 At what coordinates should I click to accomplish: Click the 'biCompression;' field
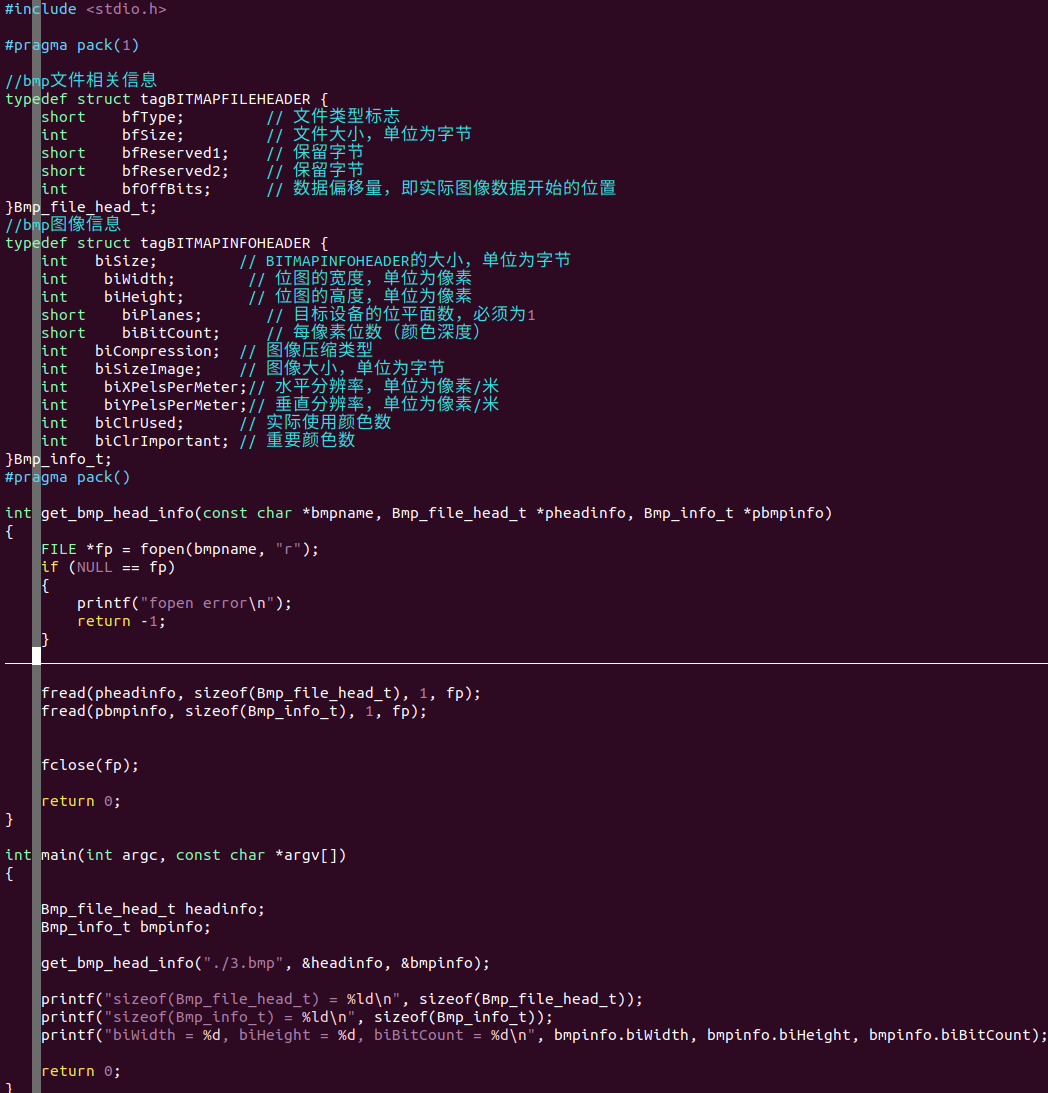[157, 351]
